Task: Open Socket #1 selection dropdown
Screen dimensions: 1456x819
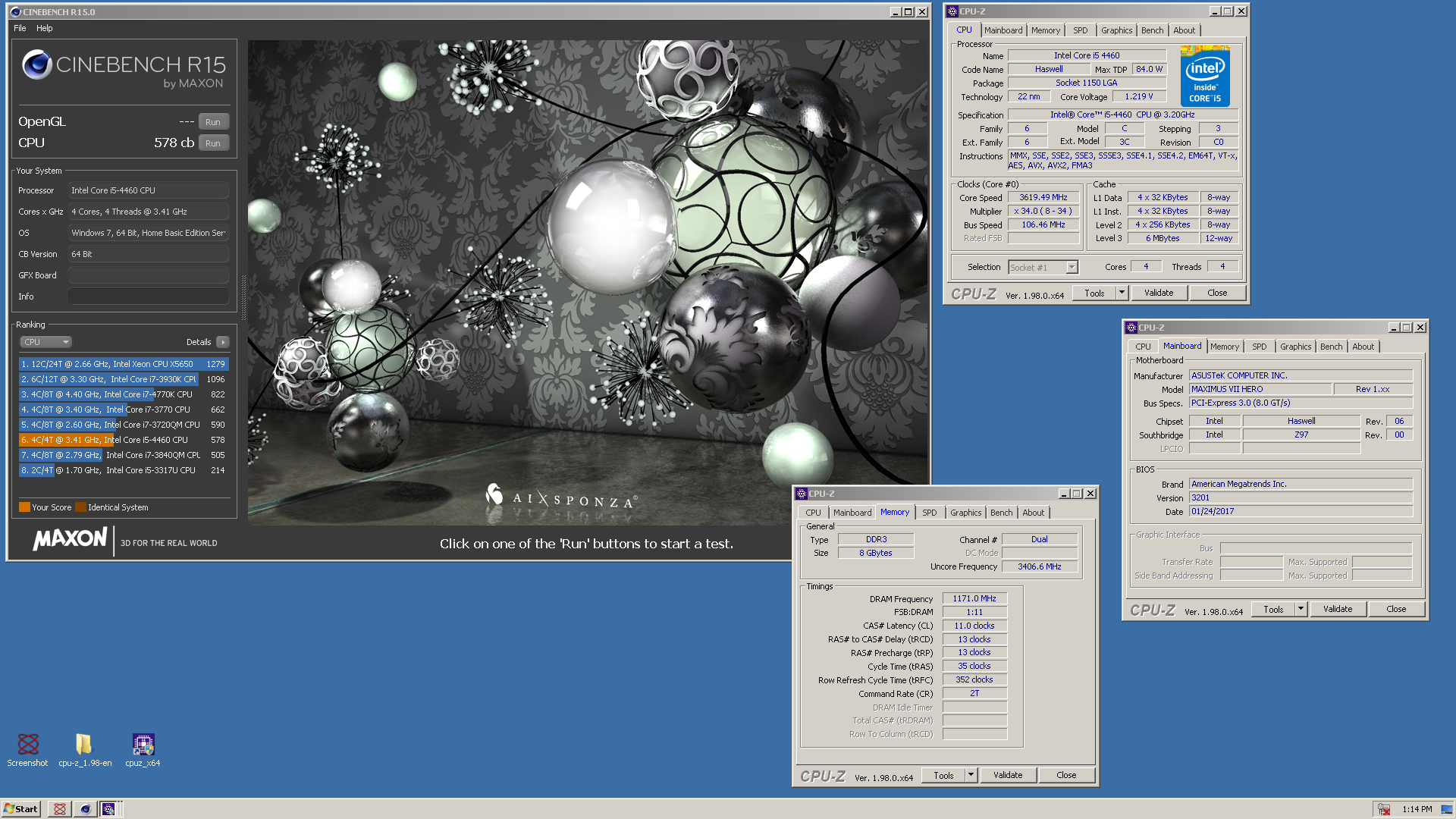Action: [1043, 268]
